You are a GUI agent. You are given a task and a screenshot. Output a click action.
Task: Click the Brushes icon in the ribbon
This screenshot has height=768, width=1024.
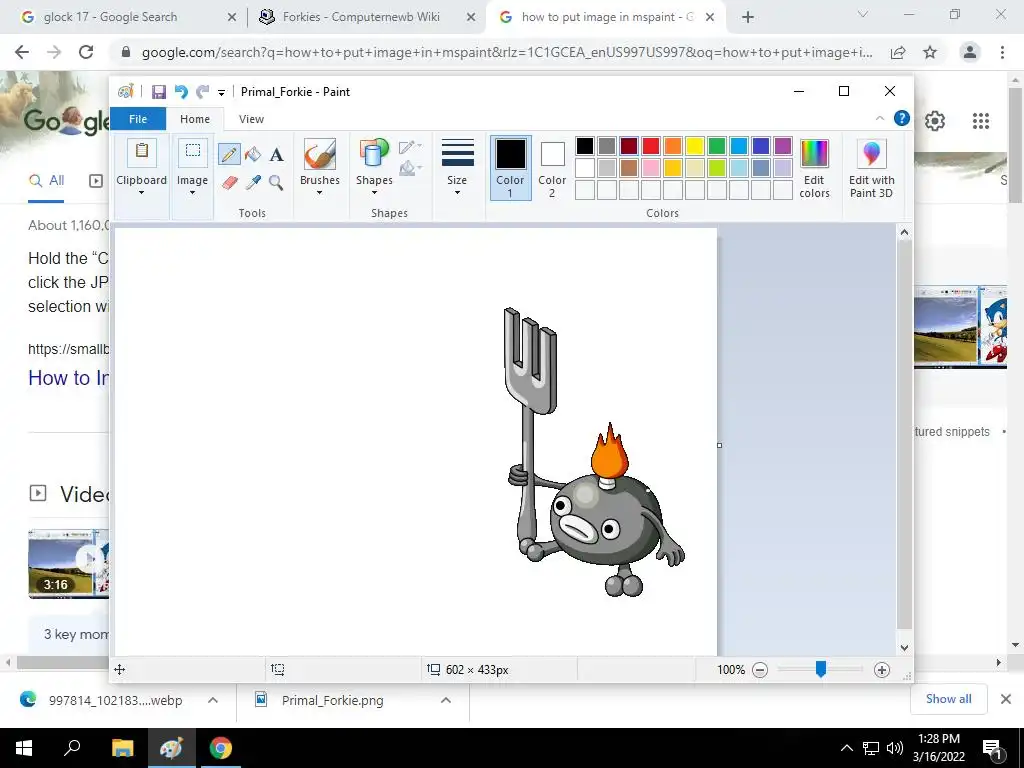319,154
